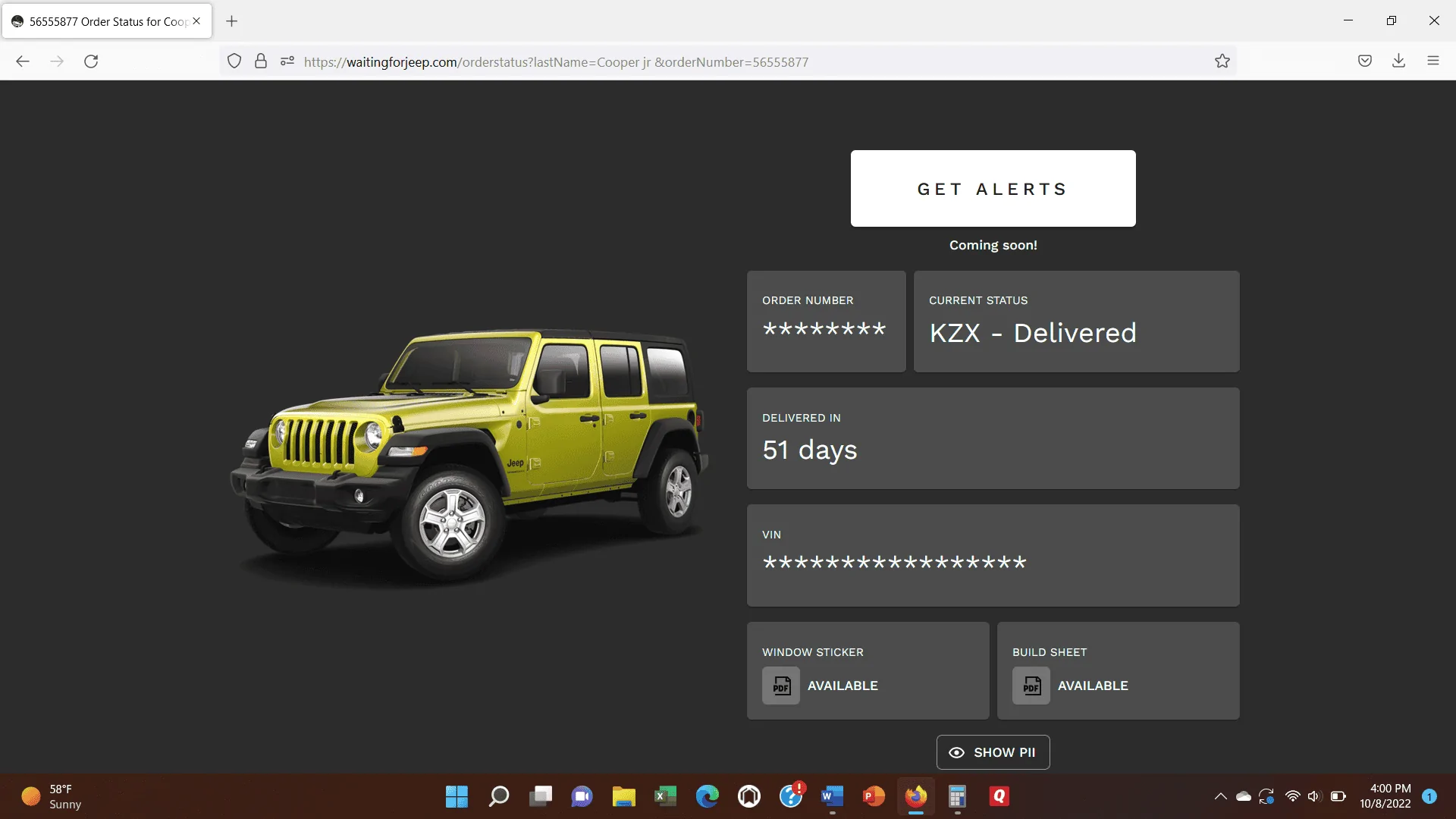Open the notification center badge
This screenshot has height=819, width=1456.
tap(1429, 796)
